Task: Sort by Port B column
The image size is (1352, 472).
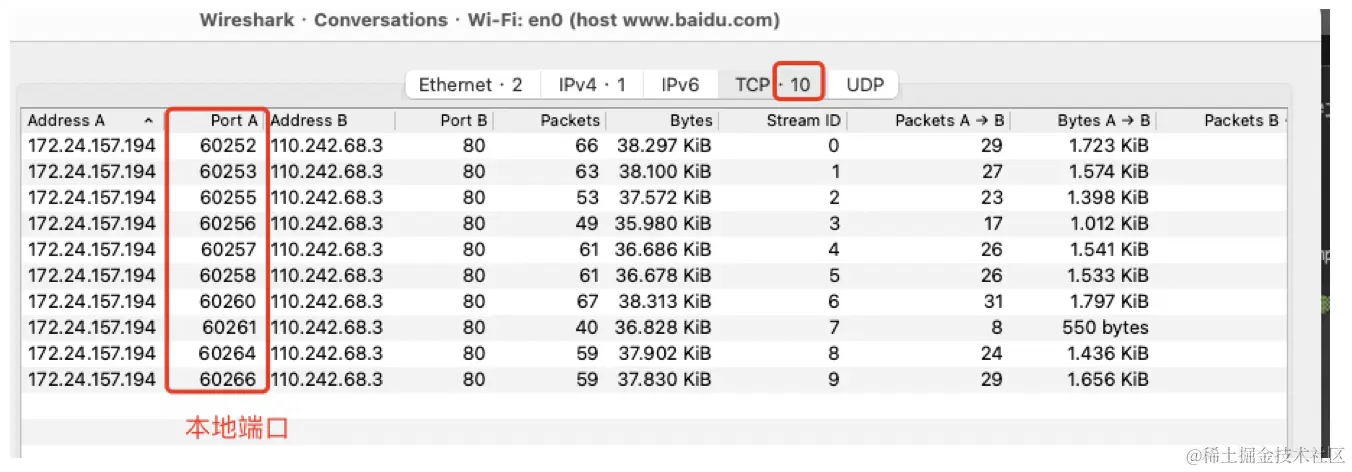Action: pos(445,121)
